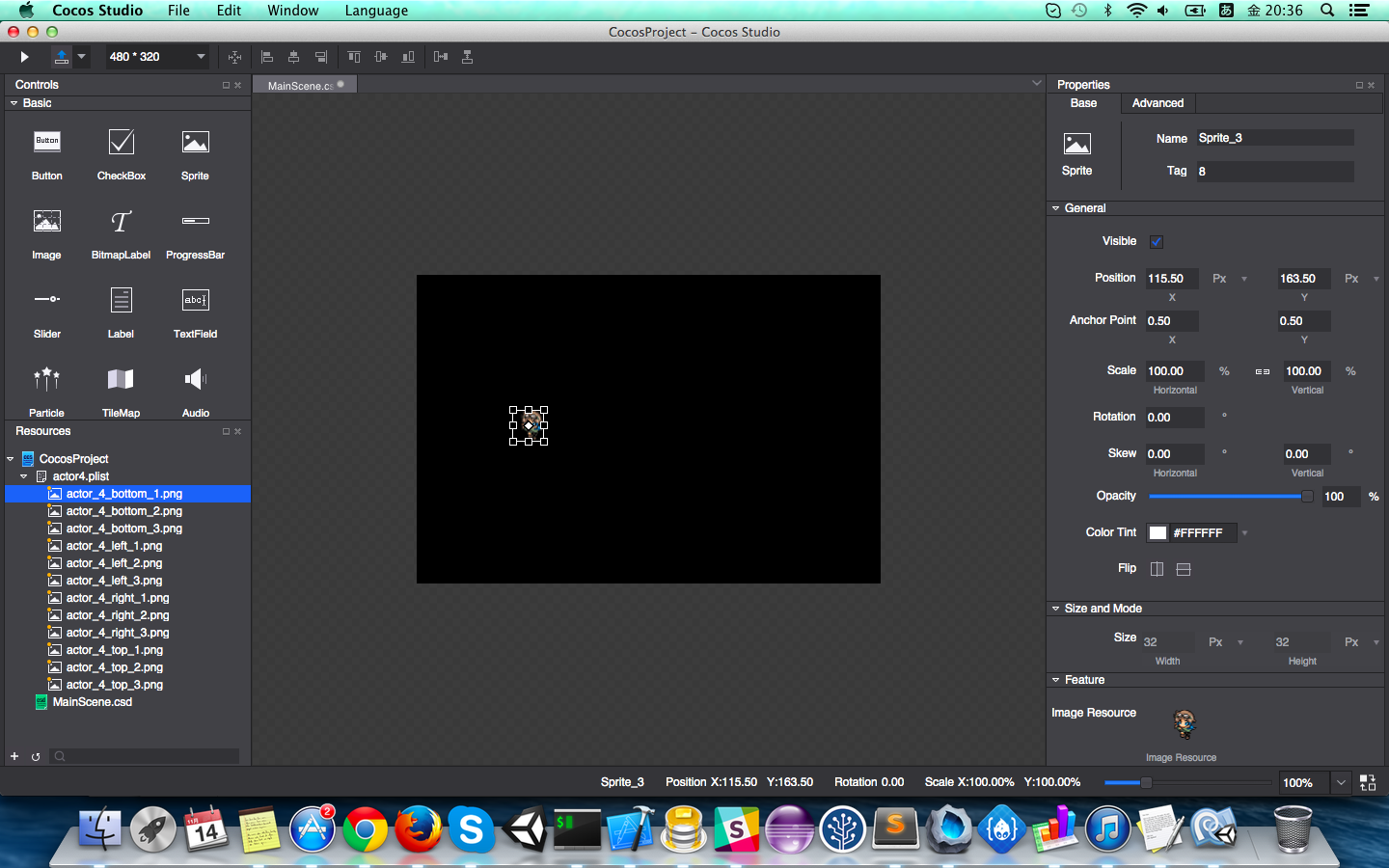Open the Advanced properties tab
The width and height of the screenshot is (1389, 868).
coord(1157,103)
